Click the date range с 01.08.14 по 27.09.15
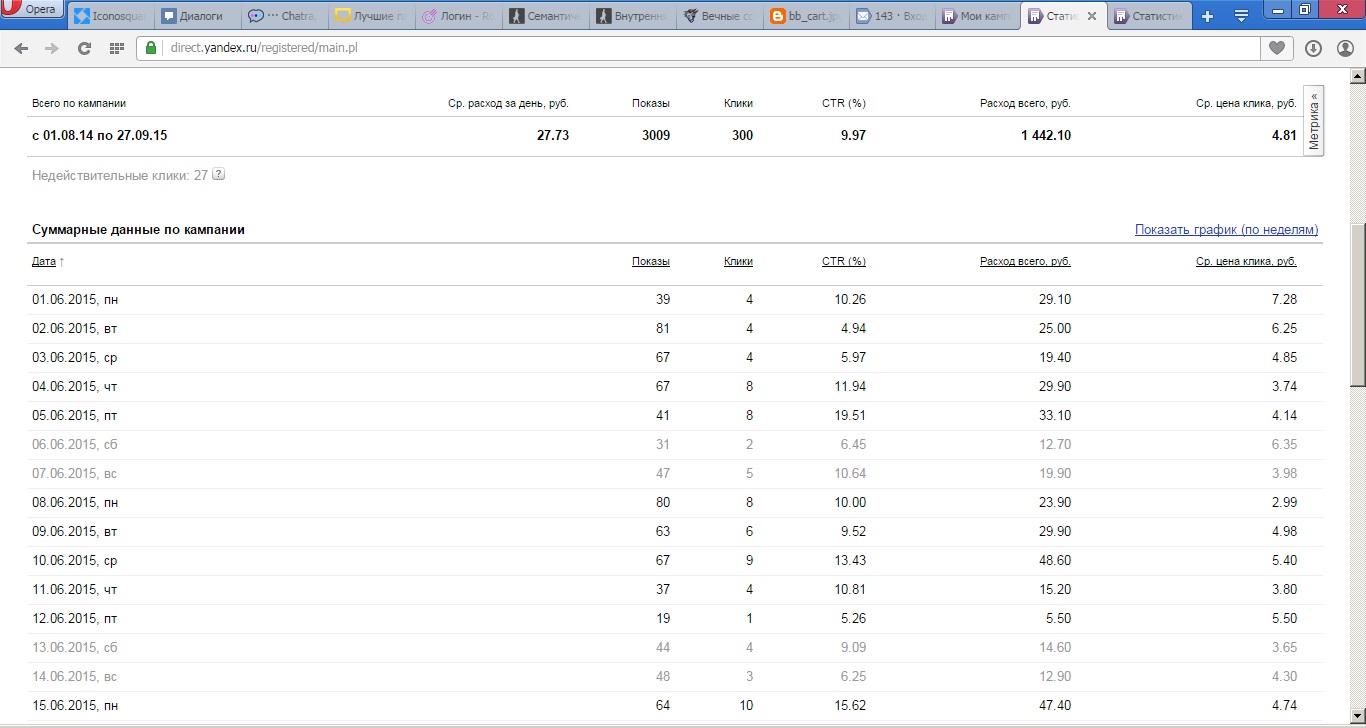The width and height of the screenshot is (1366, 728). point(100,136)
